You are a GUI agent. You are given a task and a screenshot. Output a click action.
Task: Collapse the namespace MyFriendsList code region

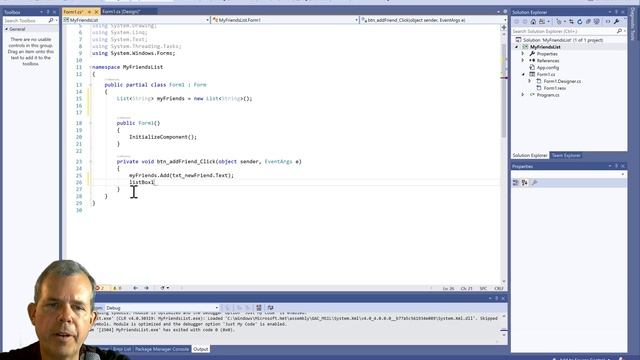click(90, 67)
